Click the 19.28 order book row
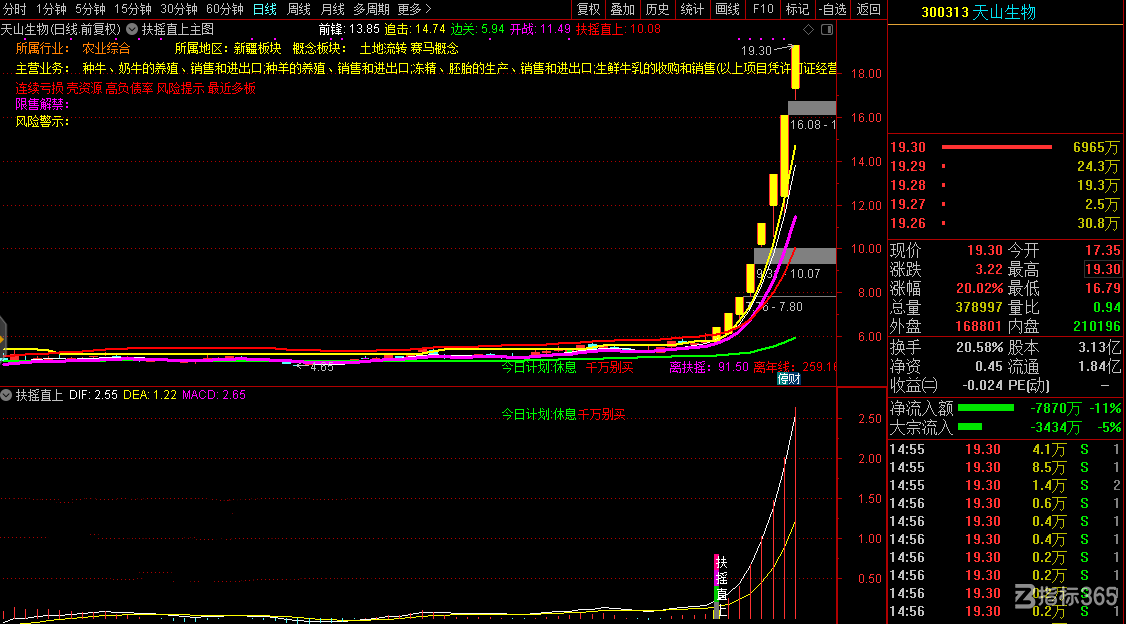 point(1004,185)
